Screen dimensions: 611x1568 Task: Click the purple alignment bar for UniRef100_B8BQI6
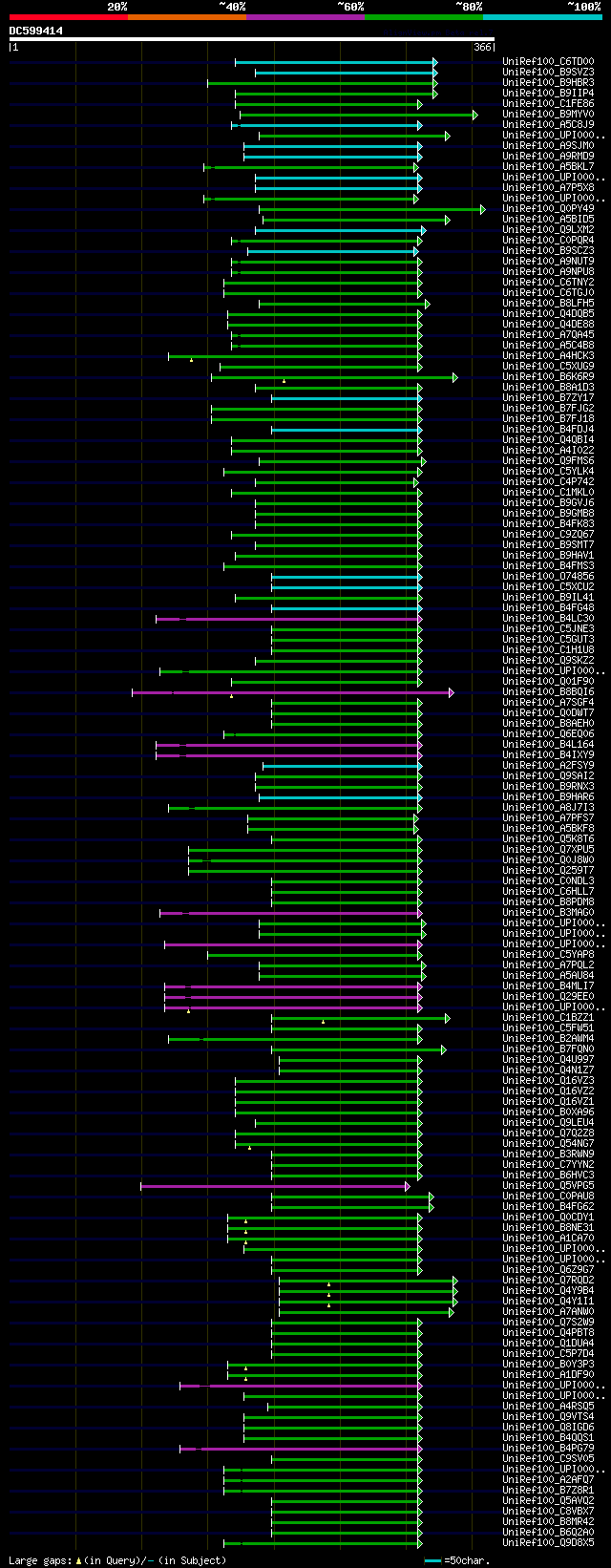coord(291,692)
